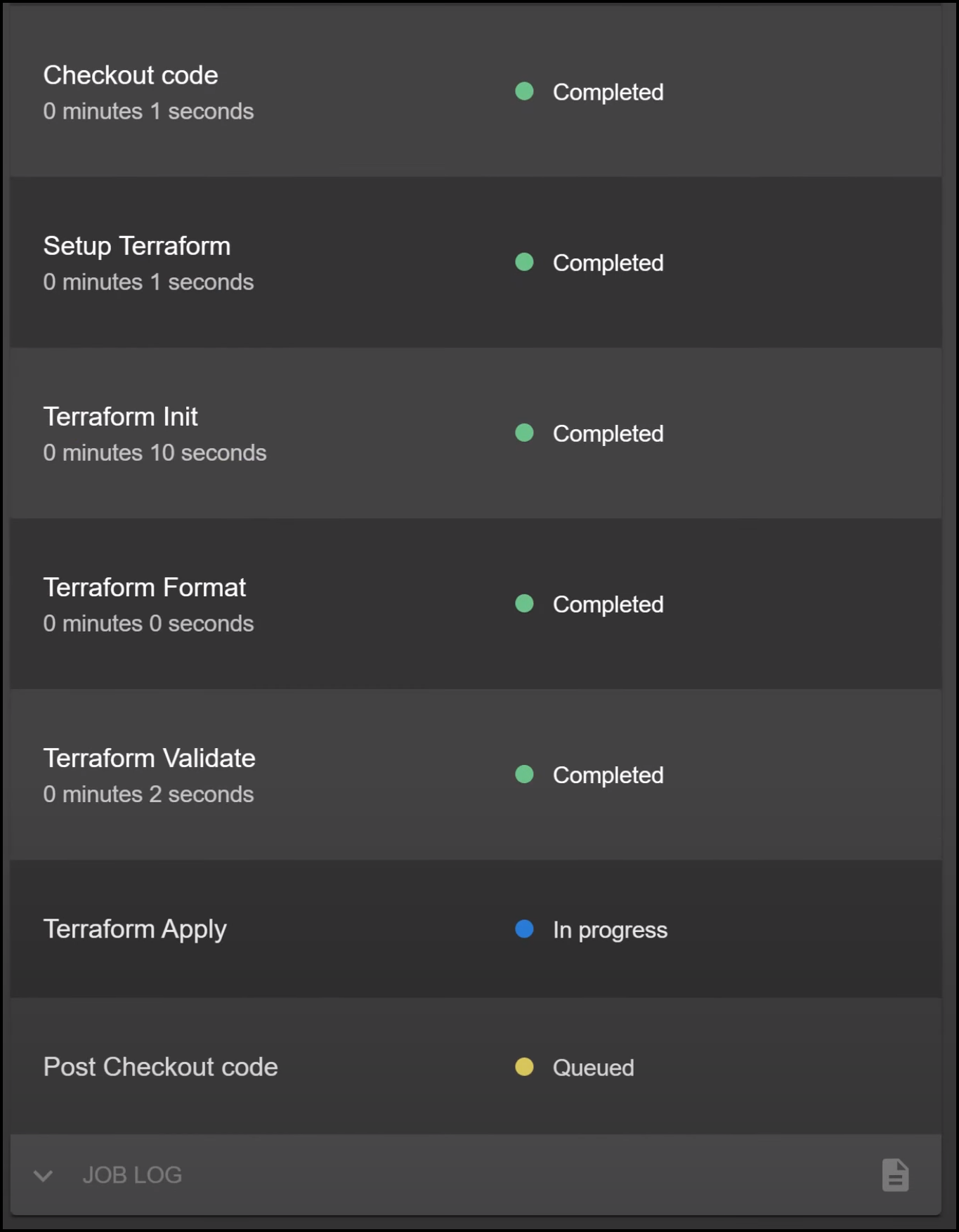Click the Queued status text

coord(592,1067)
